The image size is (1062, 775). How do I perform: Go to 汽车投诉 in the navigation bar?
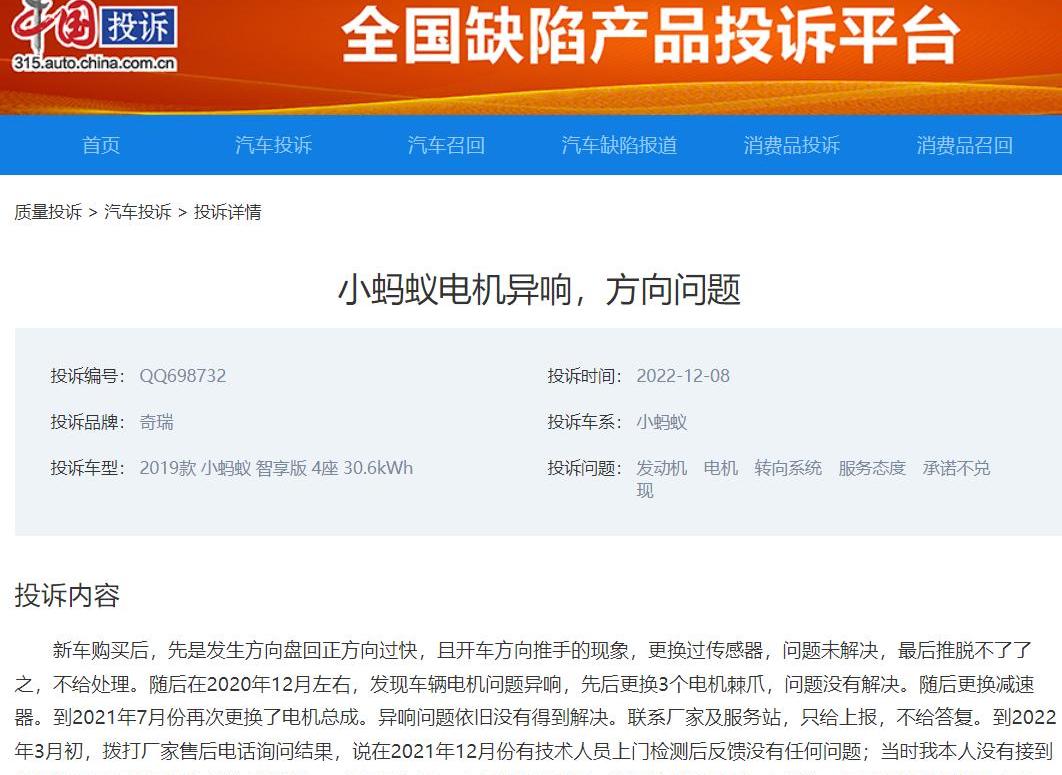point(274,145)
